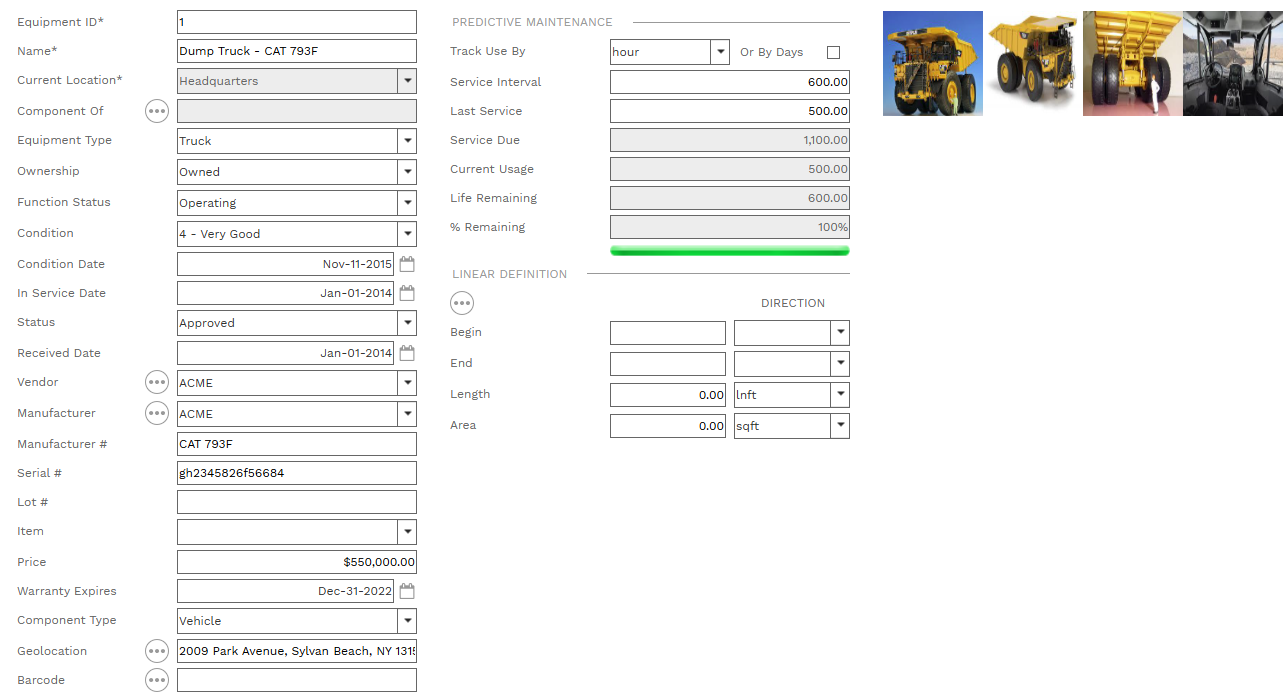This screenshot has width=1288, height=696.
Task: Open the Linear Definition ellipsis button
Action: point(462,303)
